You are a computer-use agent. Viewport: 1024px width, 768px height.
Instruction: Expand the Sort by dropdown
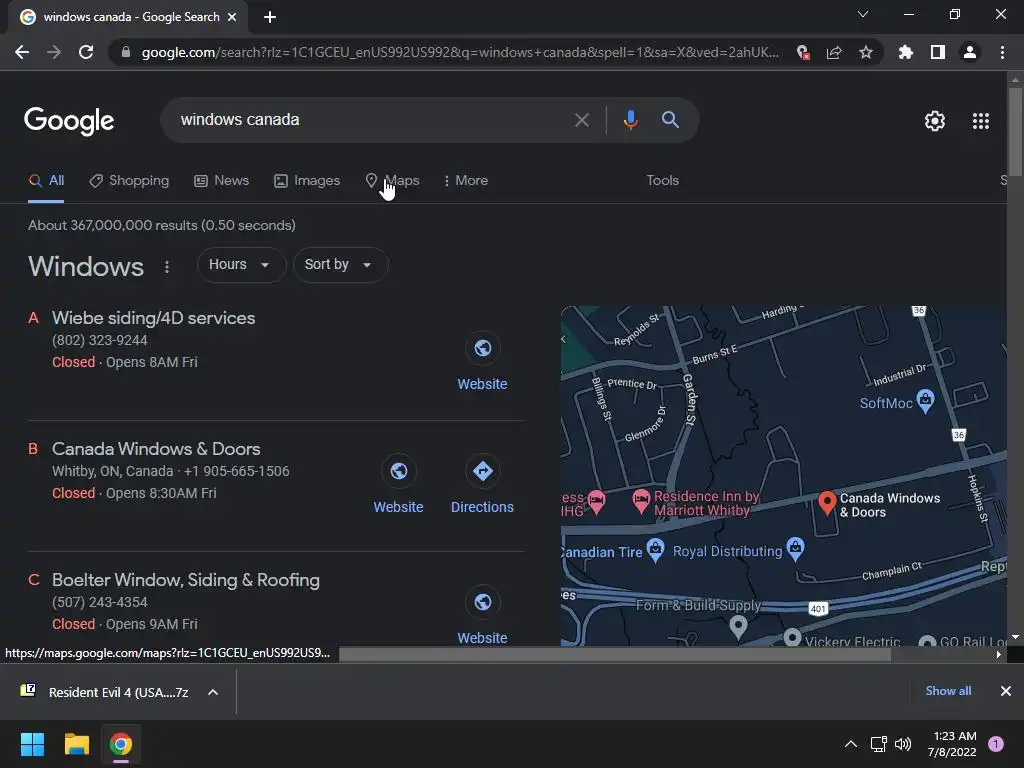click(340, 265)
